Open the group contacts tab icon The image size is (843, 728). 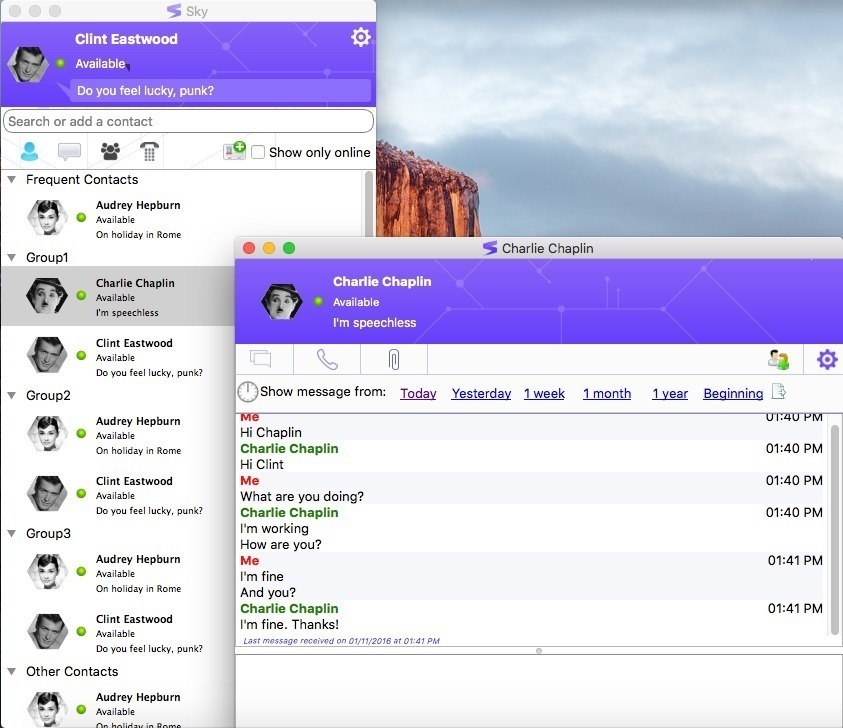(x=110, y=152)
